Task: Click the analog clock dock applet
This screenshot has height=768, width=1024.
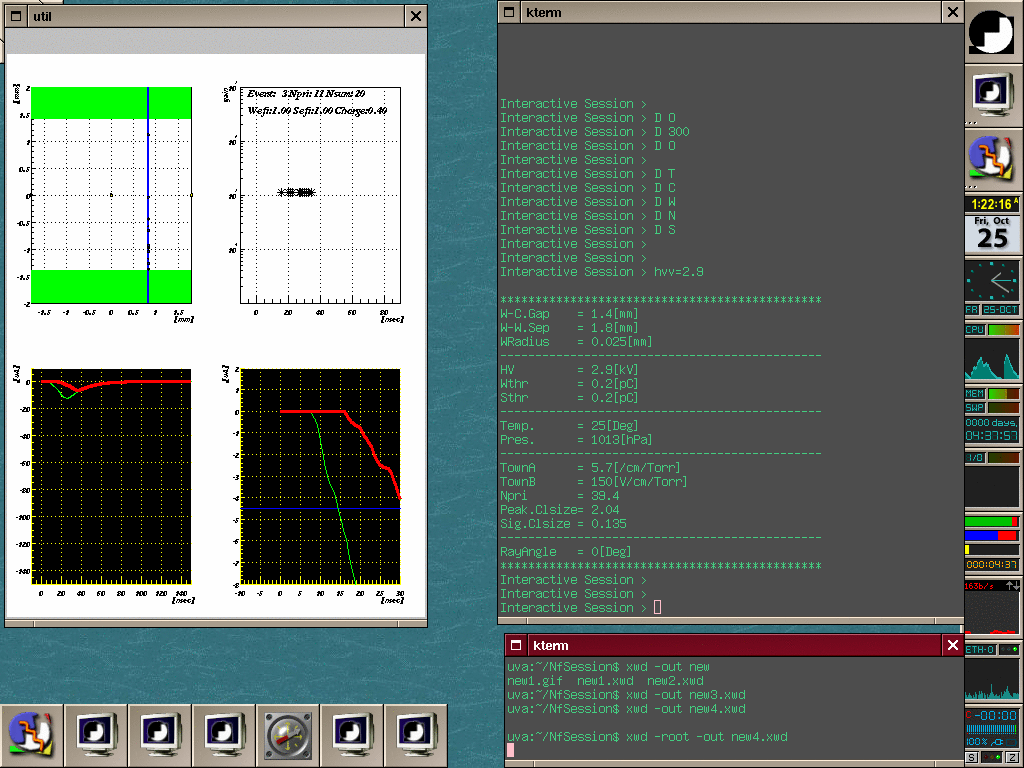Action: click(x=992, y=281)
